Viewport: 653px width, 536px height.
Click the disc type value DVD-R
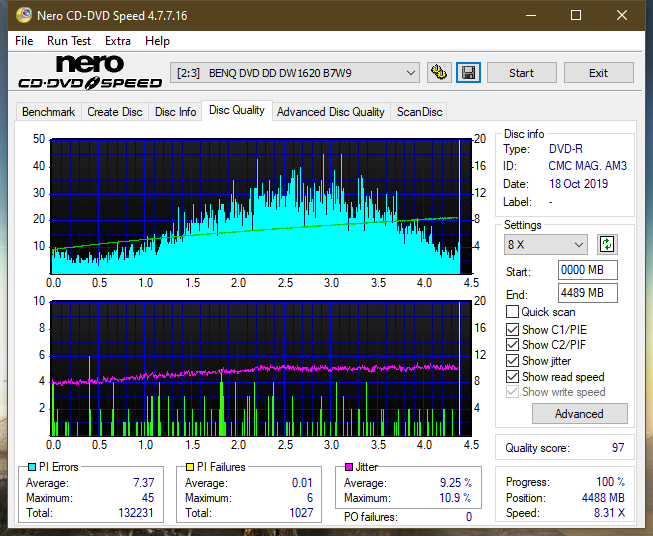point(566,149)
